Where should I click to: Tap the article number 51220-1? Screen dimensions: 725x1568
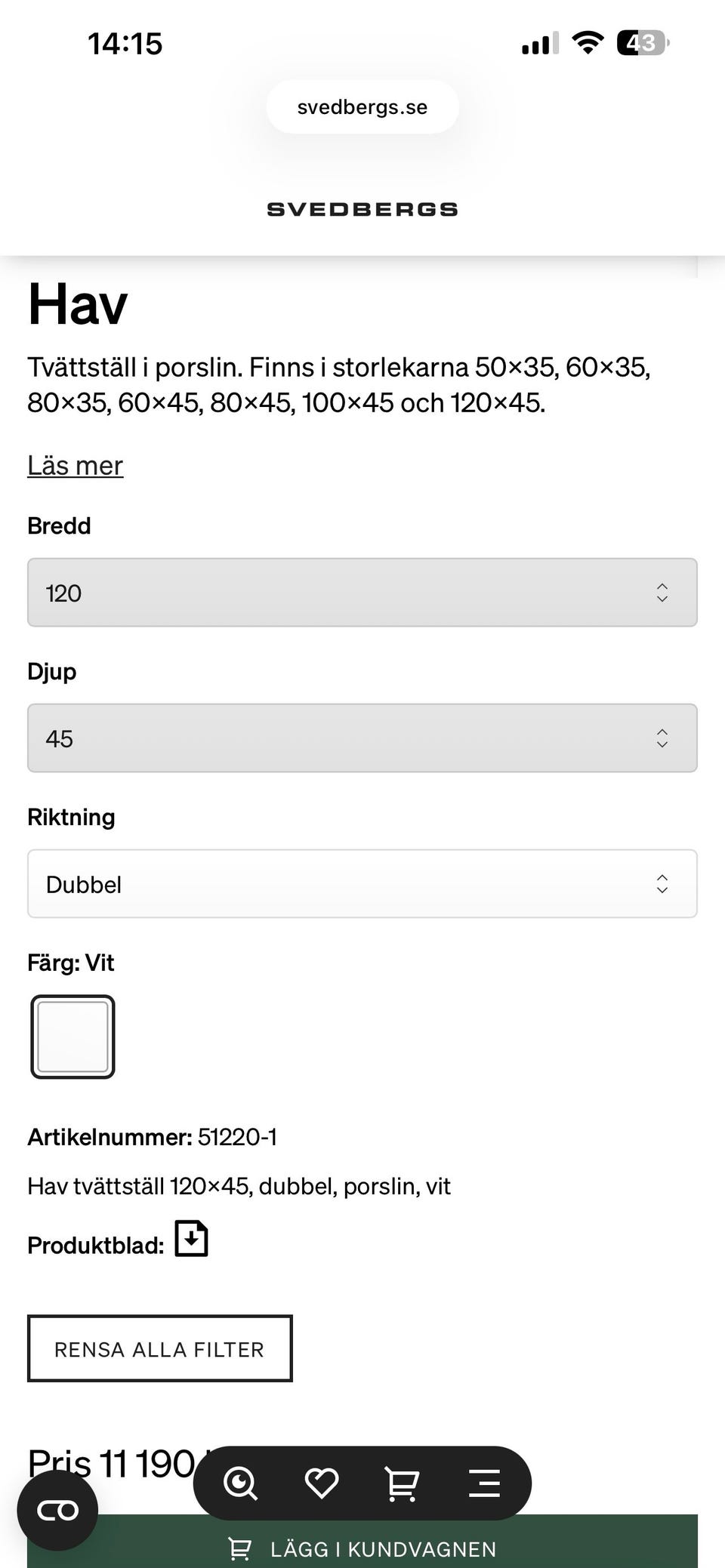(x=237, y=1137)
